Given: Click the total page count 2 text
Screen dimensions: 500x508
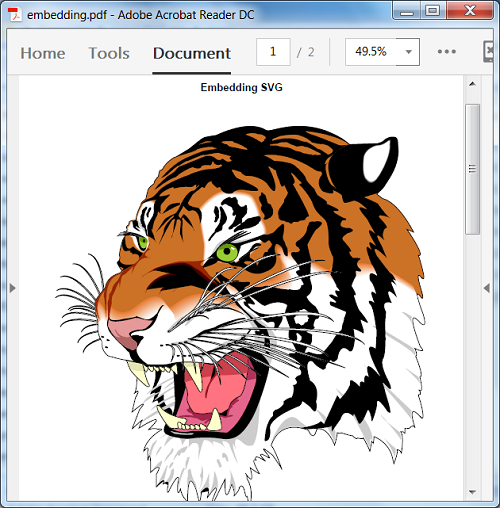Looking at the screenshot, I should pos(311,52).
